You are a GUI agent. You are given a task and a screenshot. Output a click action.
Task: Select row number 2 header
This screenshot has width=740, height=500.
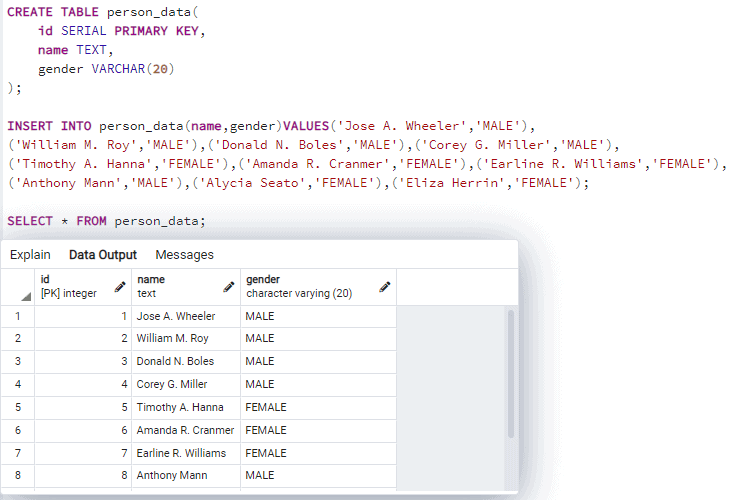[x=17, y=339]
